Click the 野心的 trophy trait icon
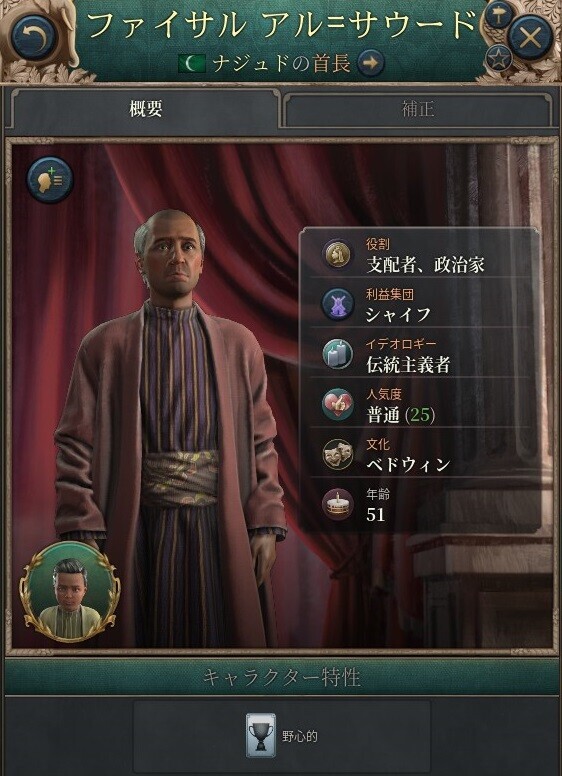Image resolution: width=562 pixels, height=776 pixels. [x=261, y=735]
